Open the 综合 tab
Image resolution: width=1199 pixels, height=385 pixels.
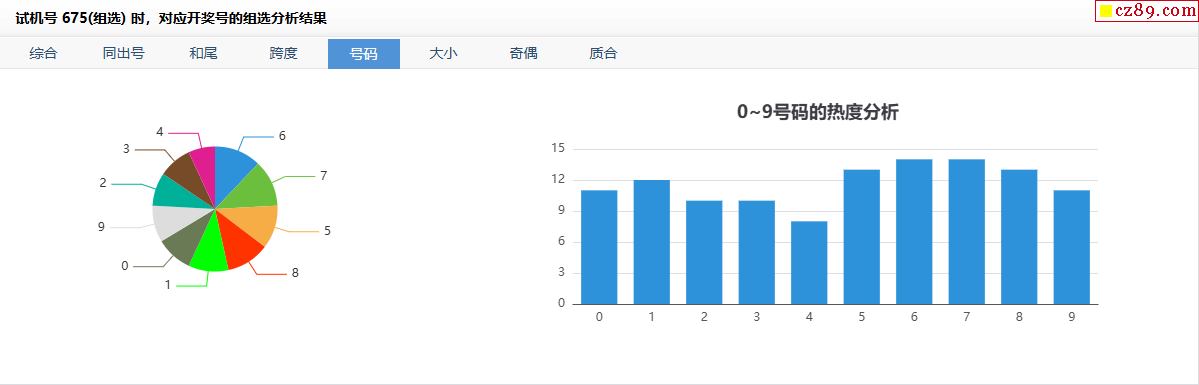44,54
